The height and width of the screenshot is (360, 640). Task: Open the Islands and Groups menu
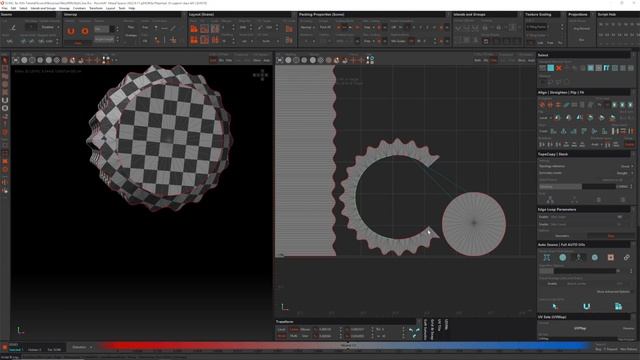(43, 8)
